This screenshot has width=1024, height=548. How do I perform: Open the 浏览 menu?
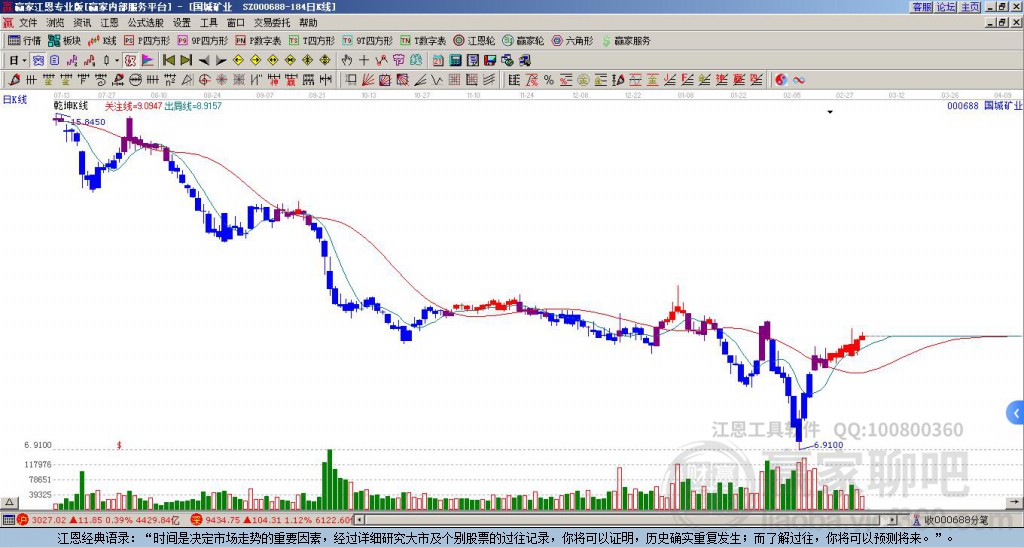(56, 23)
